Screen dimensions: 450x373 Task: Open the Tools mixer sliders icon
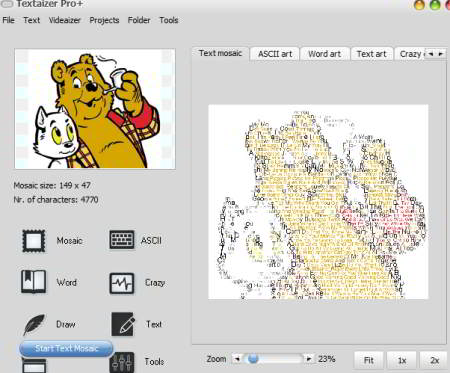coord(122,363)
